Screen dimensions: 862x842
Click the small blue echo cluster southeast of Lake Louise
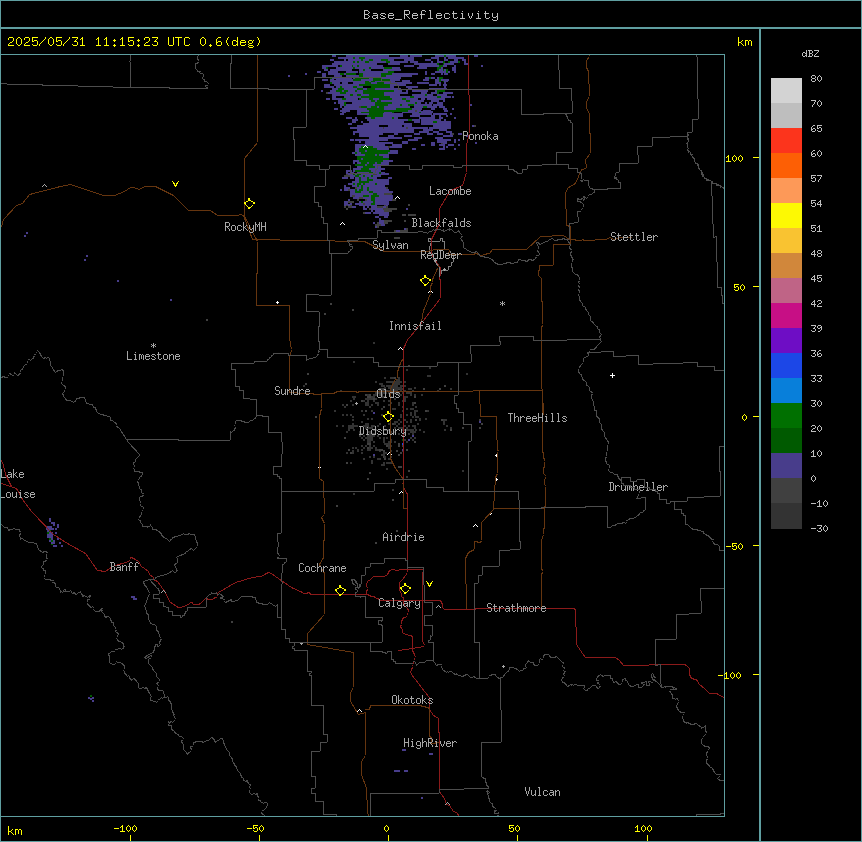[53, 532]
